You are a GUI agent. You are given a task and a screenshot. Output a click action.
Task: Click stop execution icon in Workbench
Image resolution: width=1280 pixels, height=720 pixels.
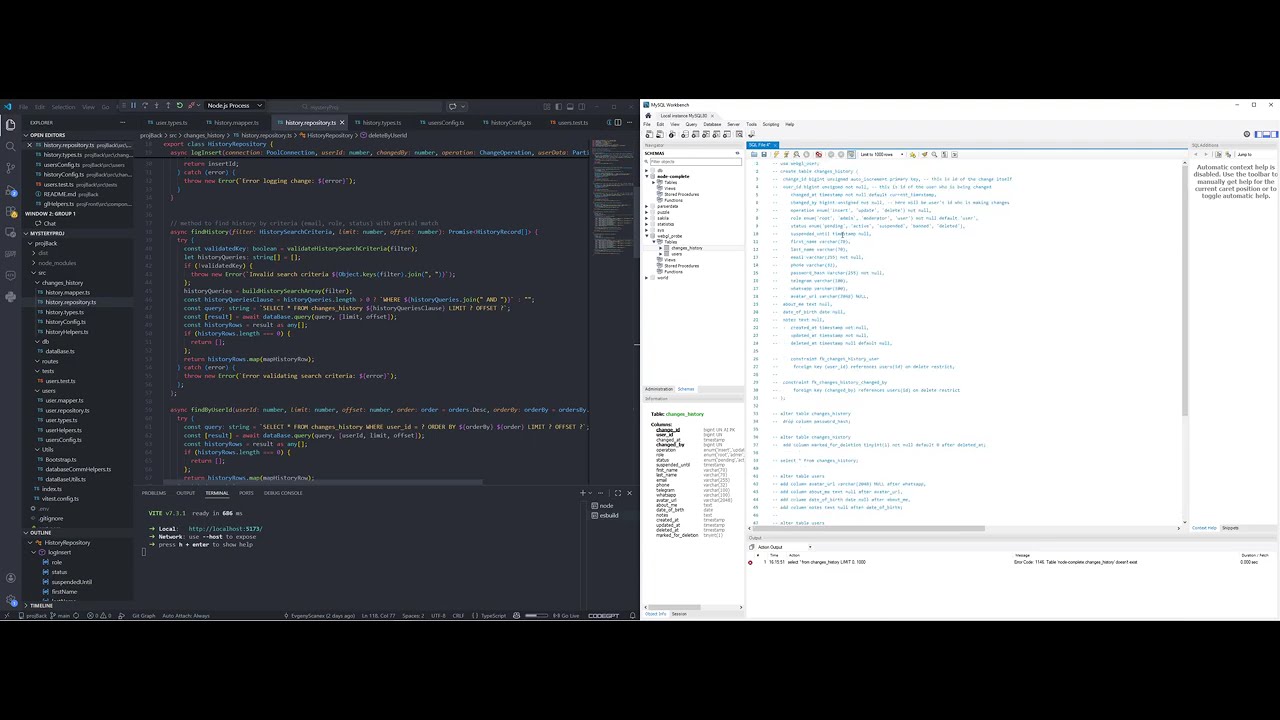[806, 154]
